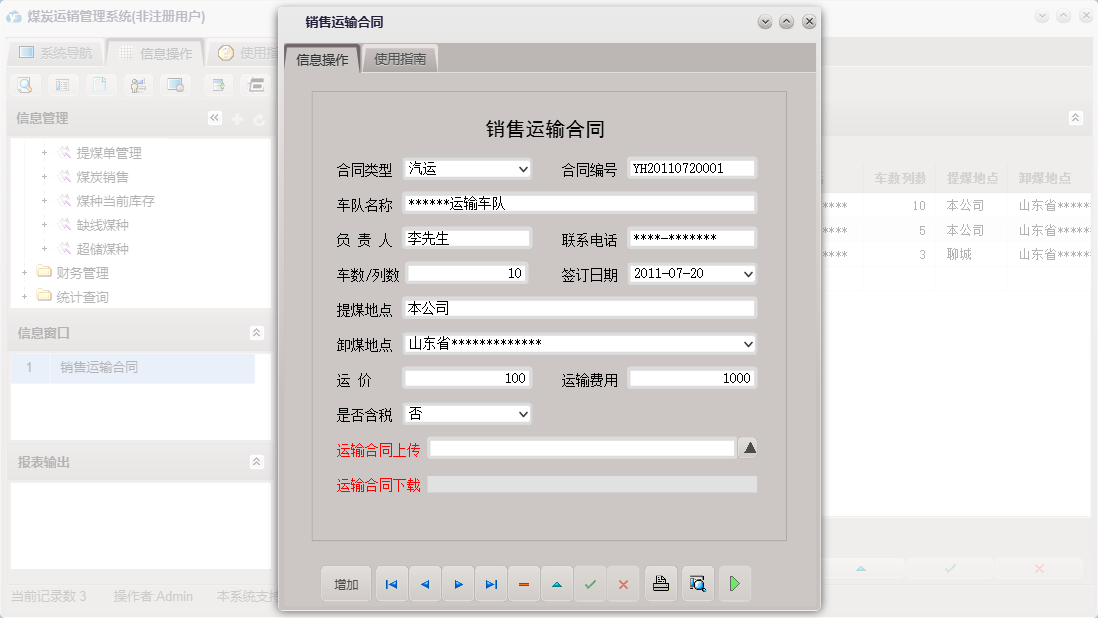The height and width of the screenshot is (618, 1098).
Task: Open the 是否含税 tax selection dropdown
Action: click(524, 413)
